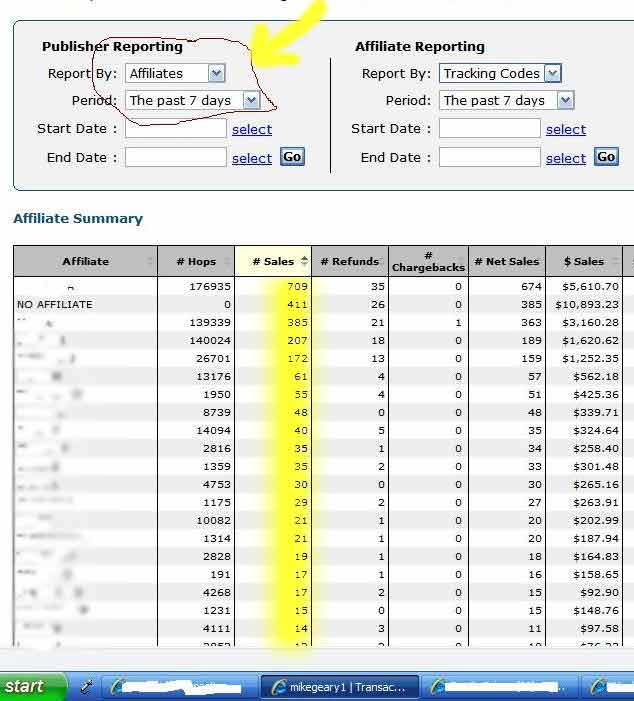Click the # Chargebacks column header
Image resolution: width=634 pixels, height=701 pixels.
pyautogui.click(x=428, y=262)
